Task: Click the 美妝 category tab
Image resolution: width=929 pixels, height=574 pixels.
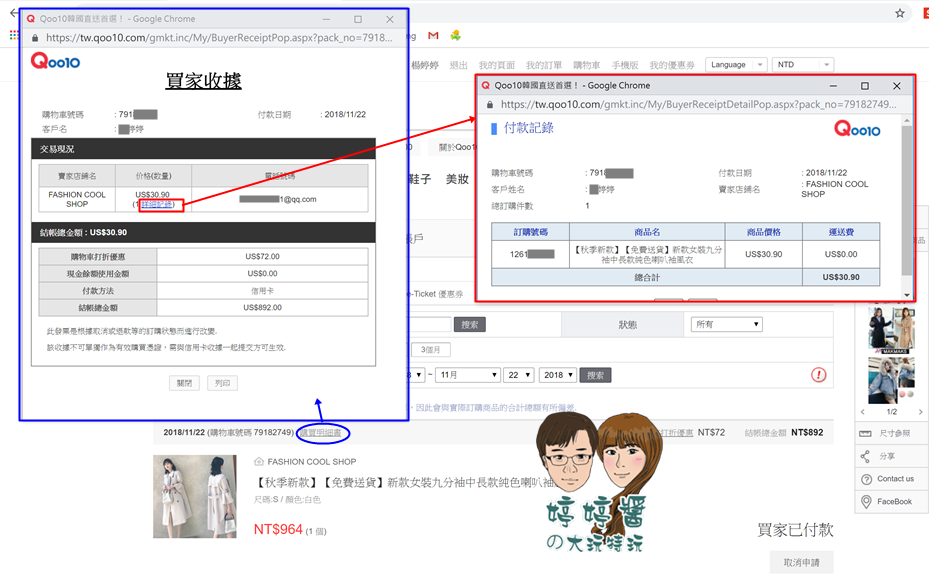Action: point(457,179)
